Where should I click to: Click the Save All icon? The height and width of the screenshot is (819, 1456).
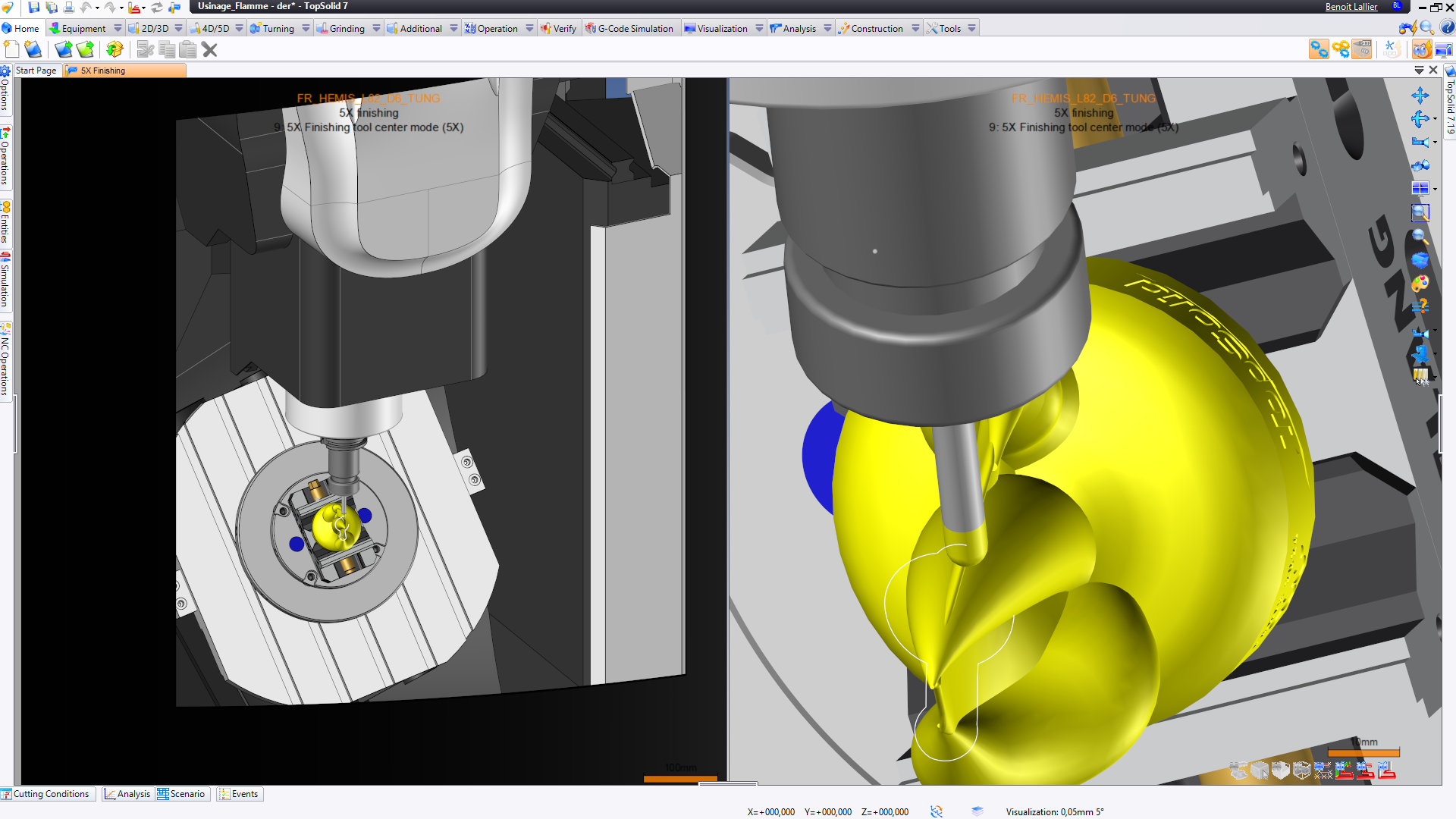[x=52, y=7]
